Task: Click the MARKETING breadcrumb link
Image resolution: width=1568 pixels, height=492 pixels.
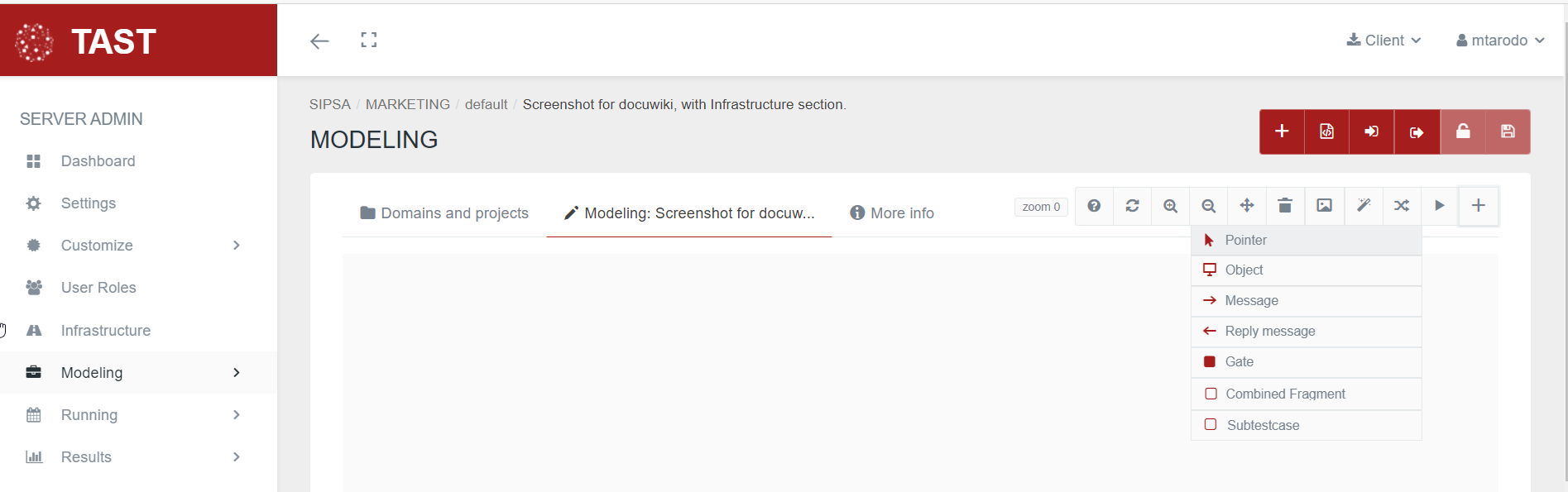Action: (407, 104)
